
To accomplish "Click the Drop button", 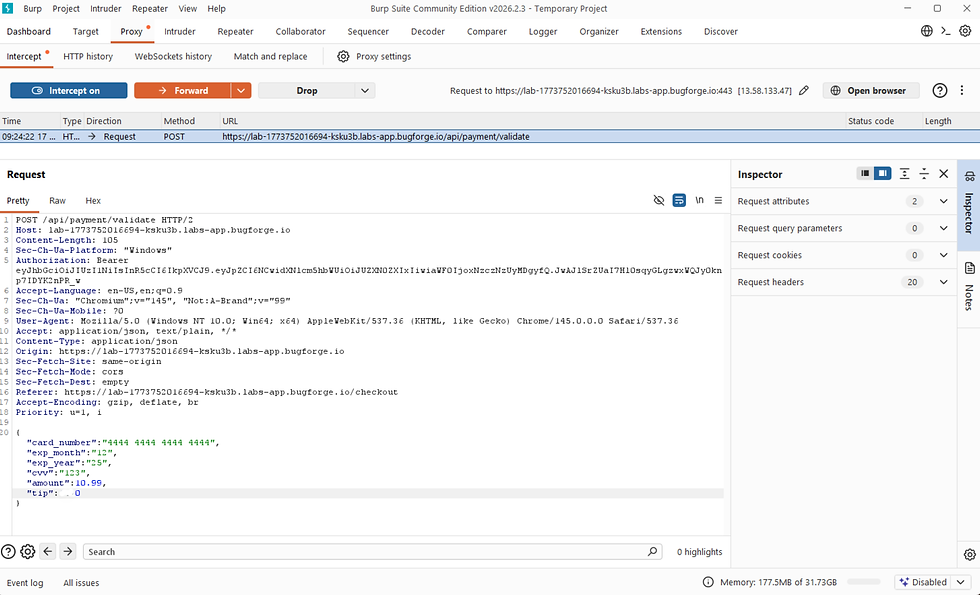I will pos(307,91).
